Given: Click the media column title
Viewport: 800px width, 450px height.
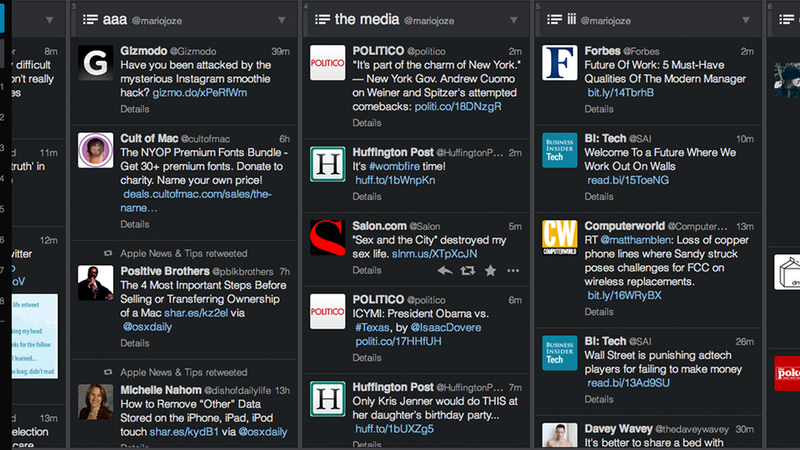Looking at the screenshot, I should point(367,19).
